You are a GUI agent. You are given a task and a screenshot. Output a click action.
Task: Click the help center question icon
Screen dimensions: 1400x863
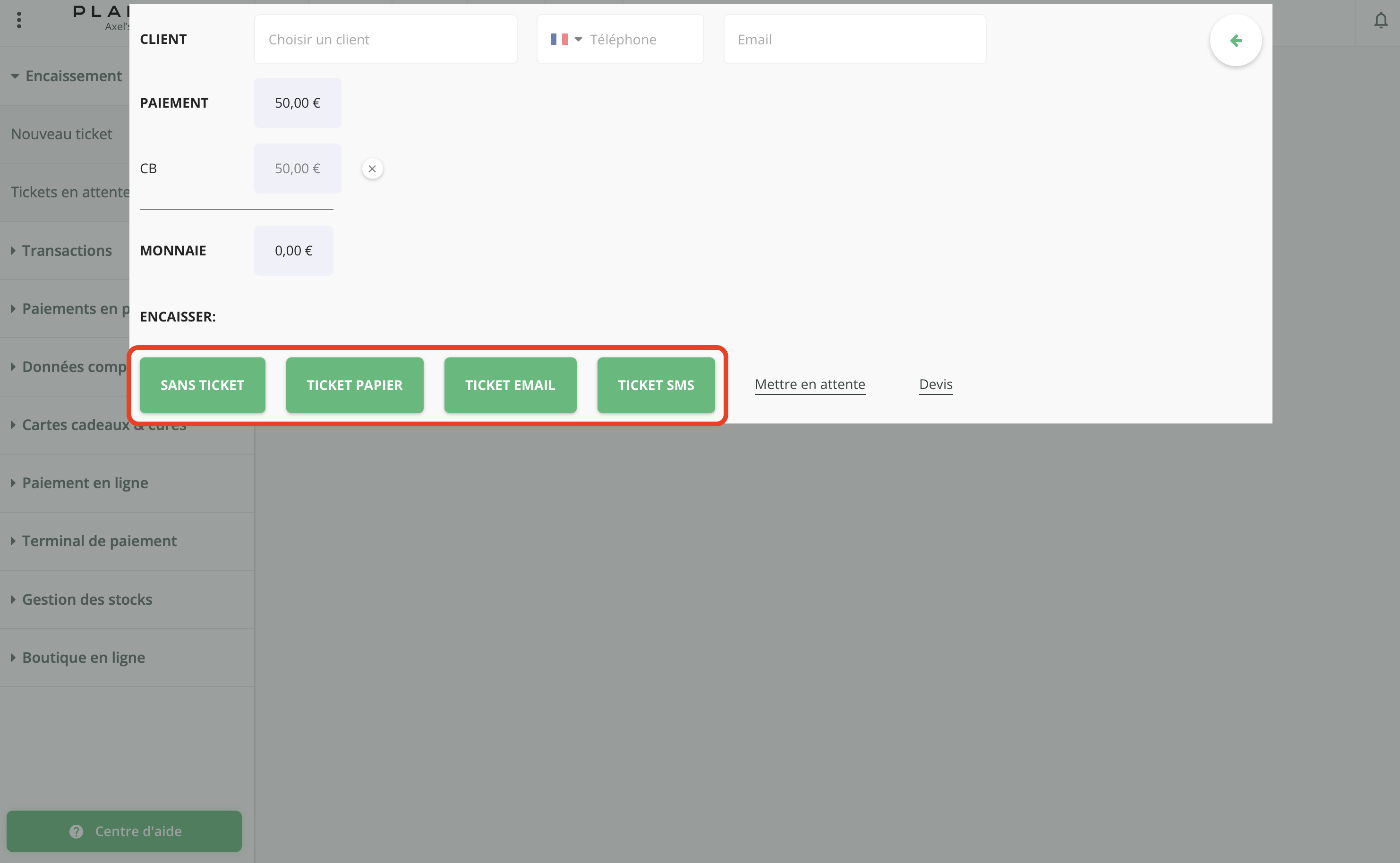(x=77, y=831)
